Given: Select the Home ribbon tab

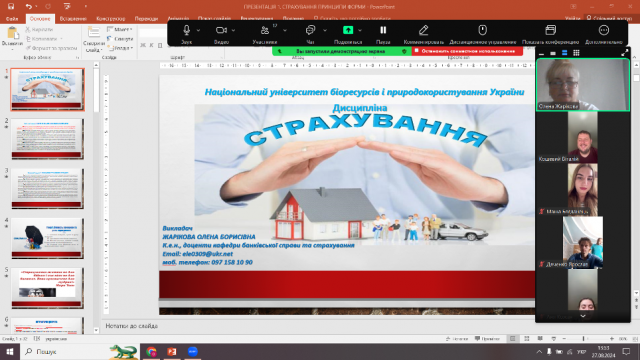Looking at the screenshot, I should tap(40, 19).
